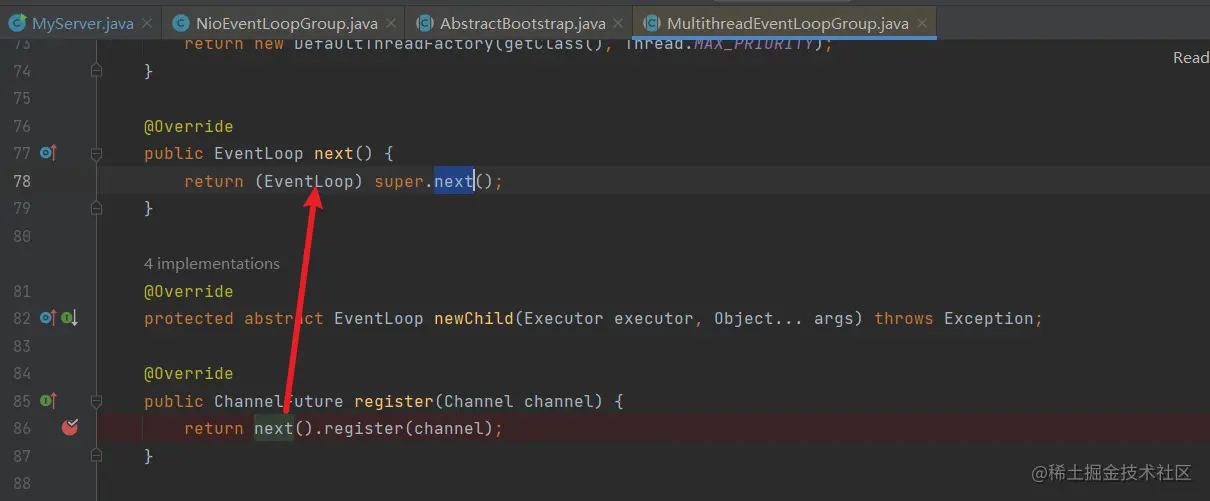This screenshot has height=501, width=1210.
Task: Collapse the next() method at line 77
Action: tap(96, 154)
